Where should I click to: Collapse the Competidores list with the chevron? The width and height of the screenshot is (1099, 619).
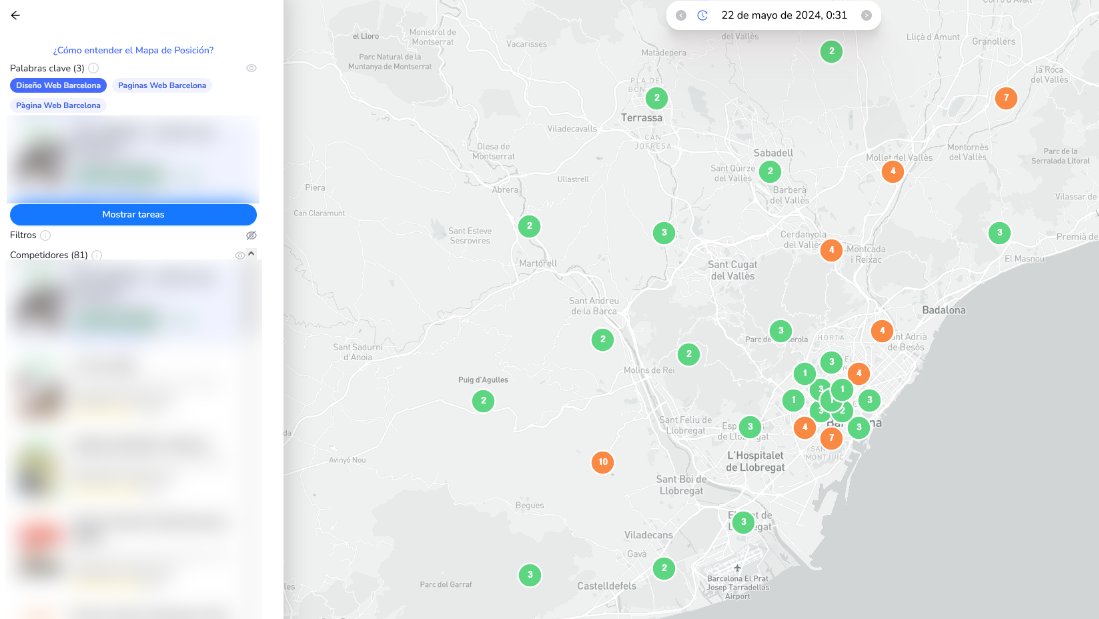(x=251, y=255)
